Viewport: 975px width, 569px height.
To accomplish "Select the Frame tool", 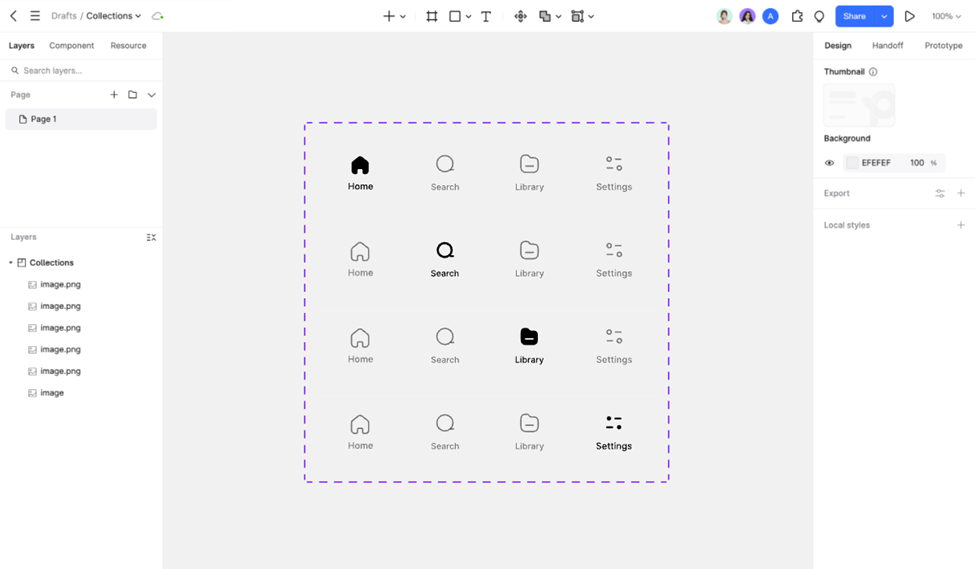I will tap(432, 16).
